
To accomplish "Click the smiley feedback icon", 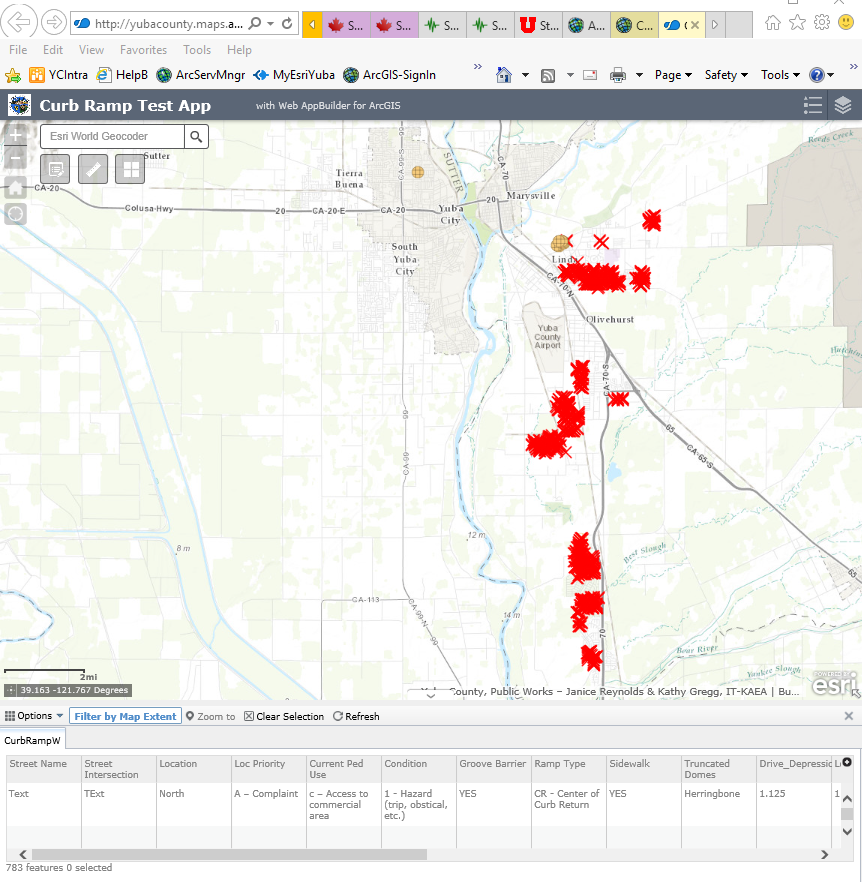I will tap(846, 23).
